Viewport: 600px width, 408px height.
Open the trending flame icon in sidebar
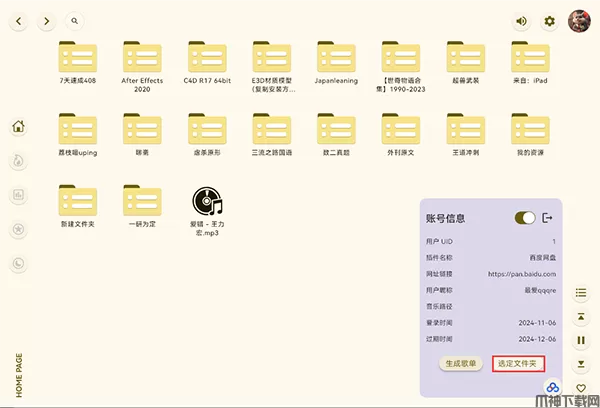pos(18,161)
